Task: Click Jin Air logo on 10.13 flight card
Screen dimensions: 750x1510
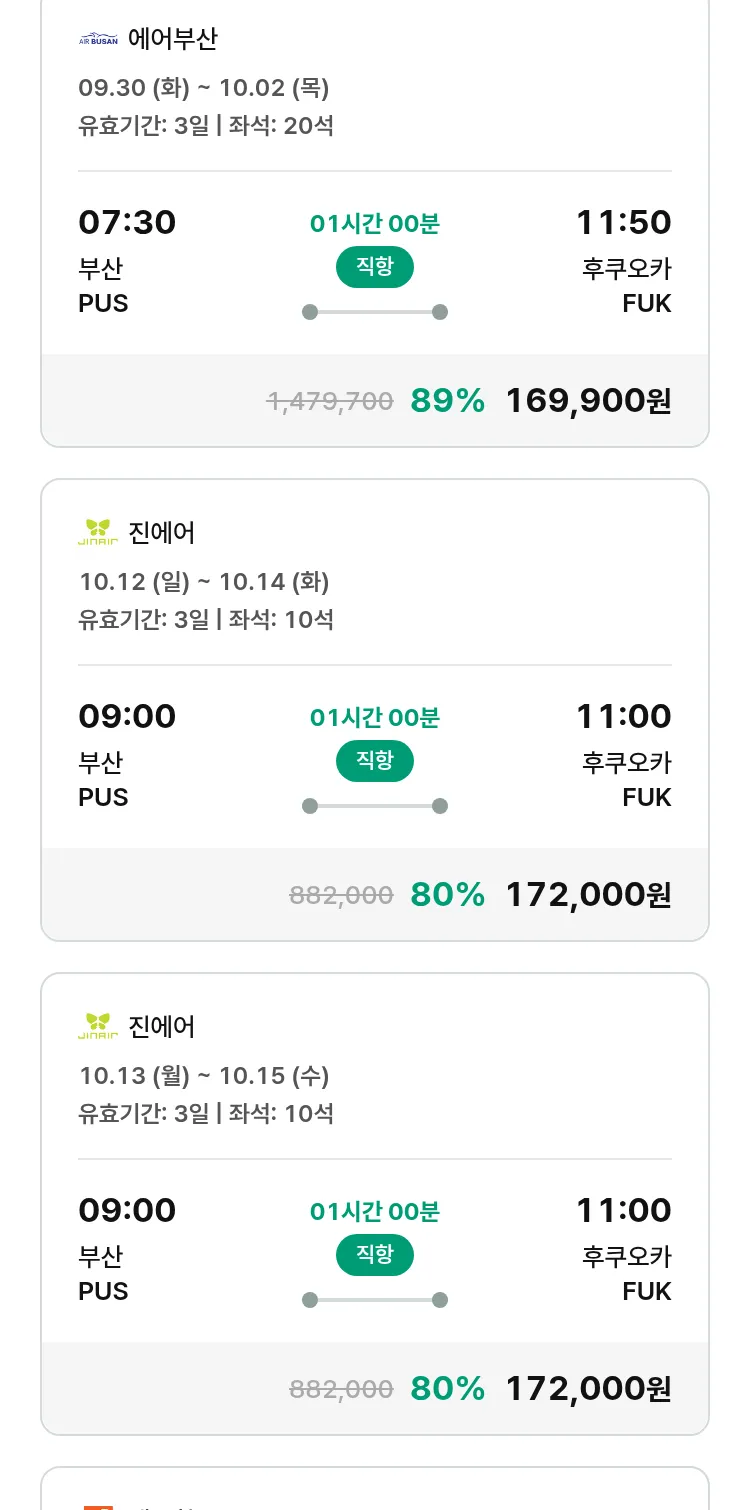Action: pyautogui.click(x=98, y=1026)
